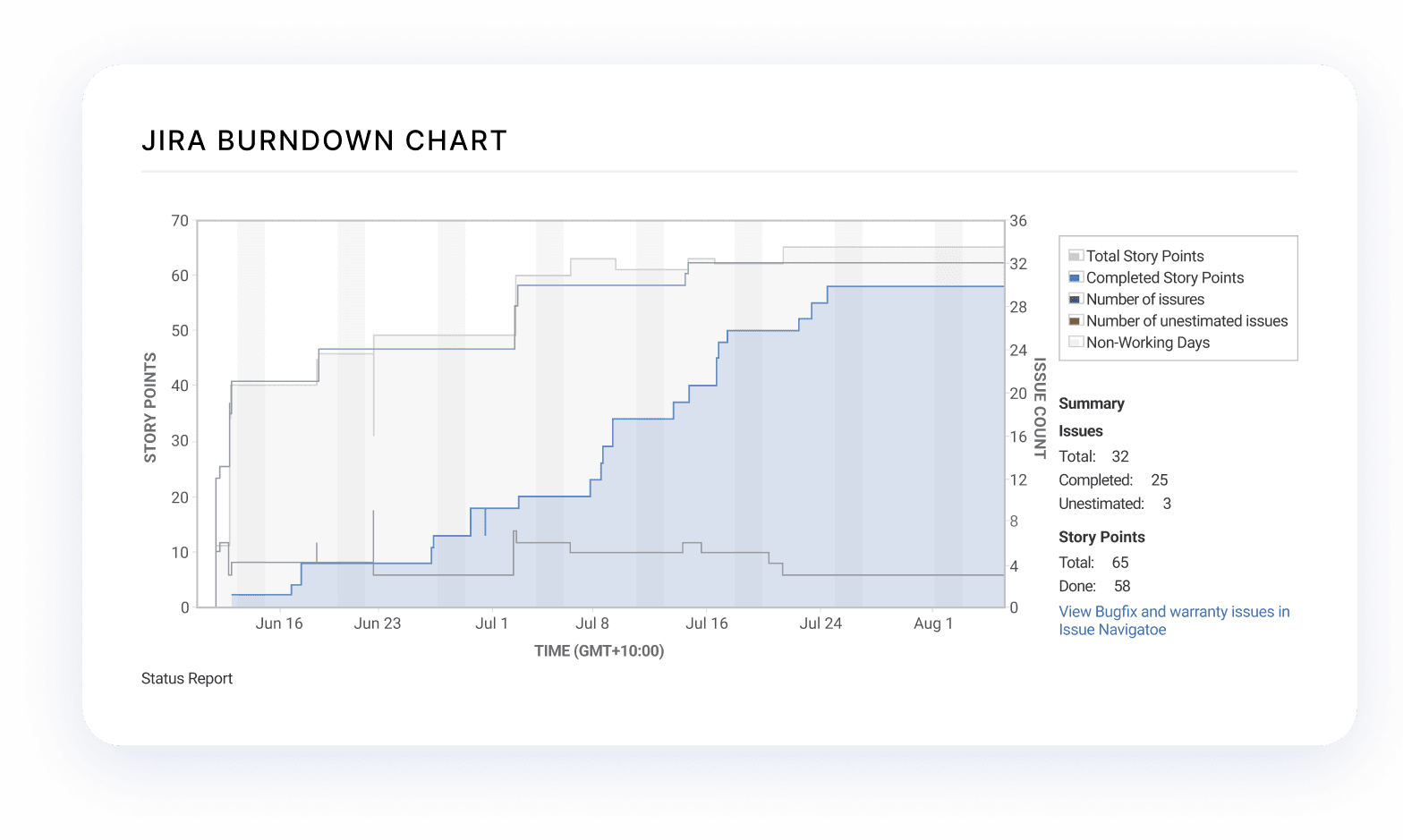This screenshot has width=1403, height=840.
Task: Click the 28 issue count tick label
Action: tap(1018, 308)
